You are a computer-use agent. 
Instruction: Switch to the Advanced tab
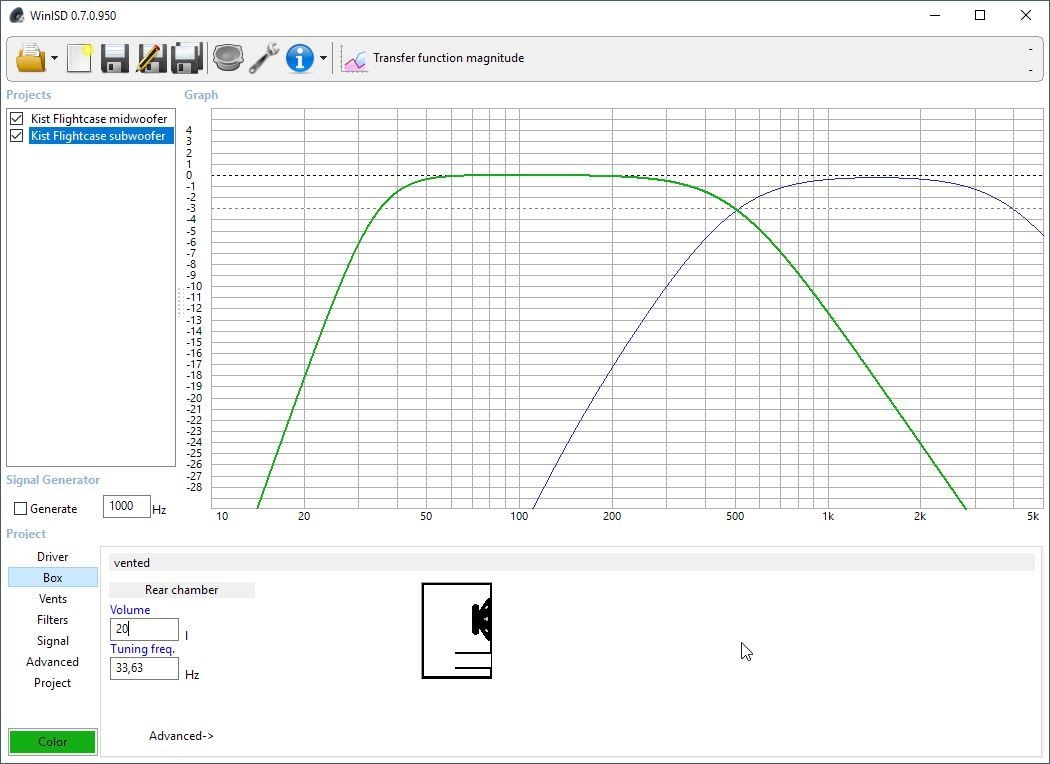click(x=52, y=662)
